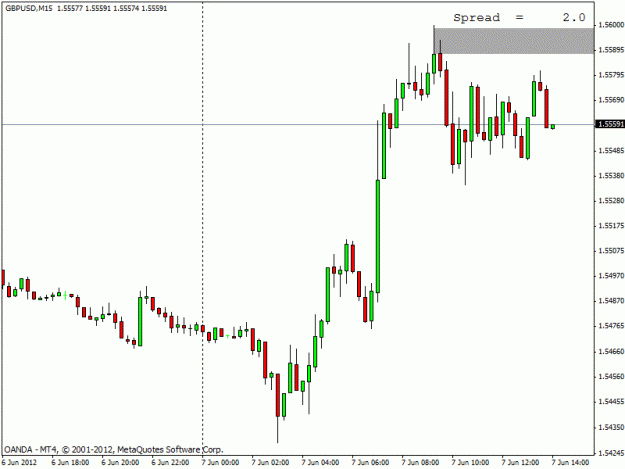Click the 6 Jun 18:00 time label

[x=70, y=462]
